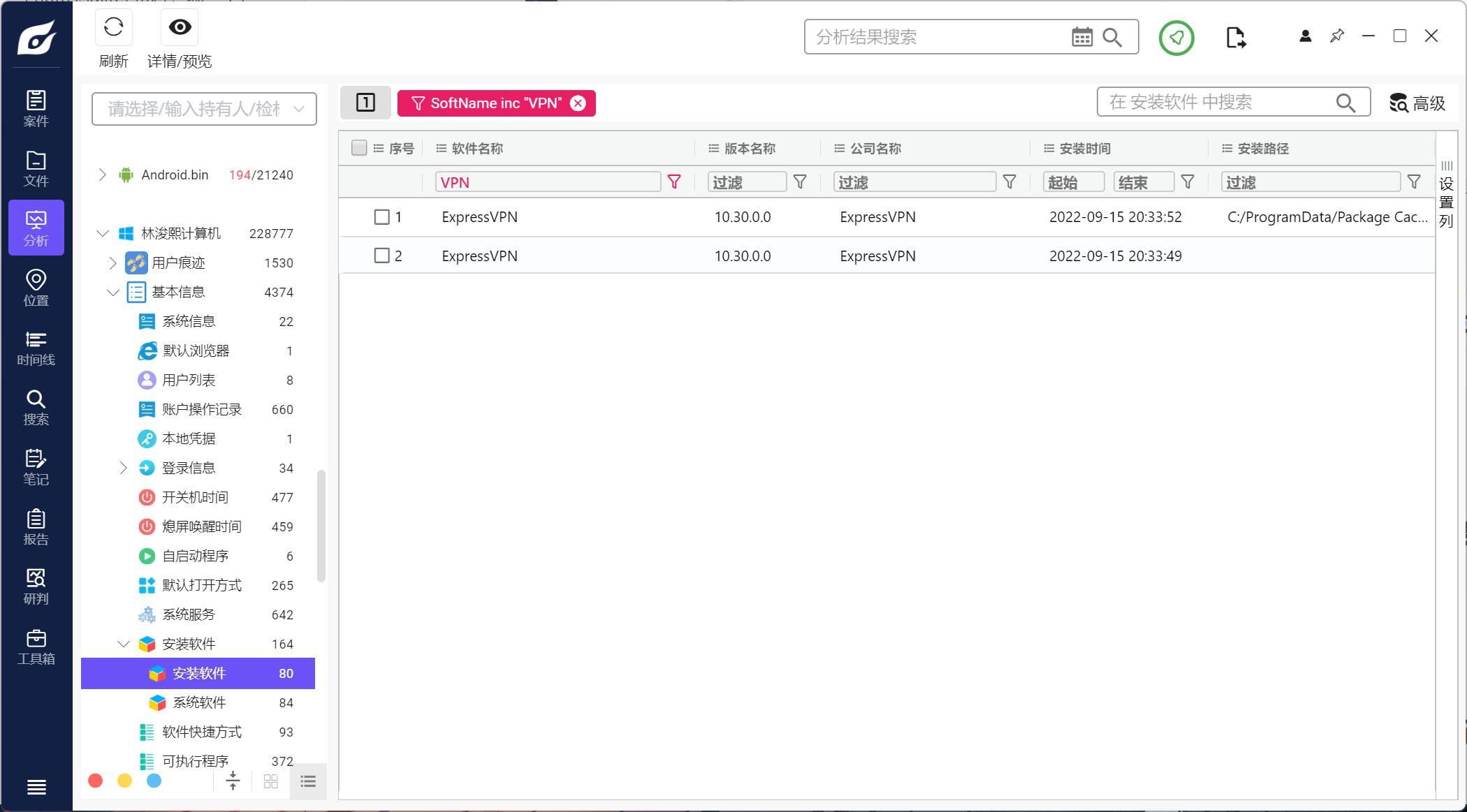
Task: Toggle the 详情/预览 eye view
Action: (x=180, y=28)
